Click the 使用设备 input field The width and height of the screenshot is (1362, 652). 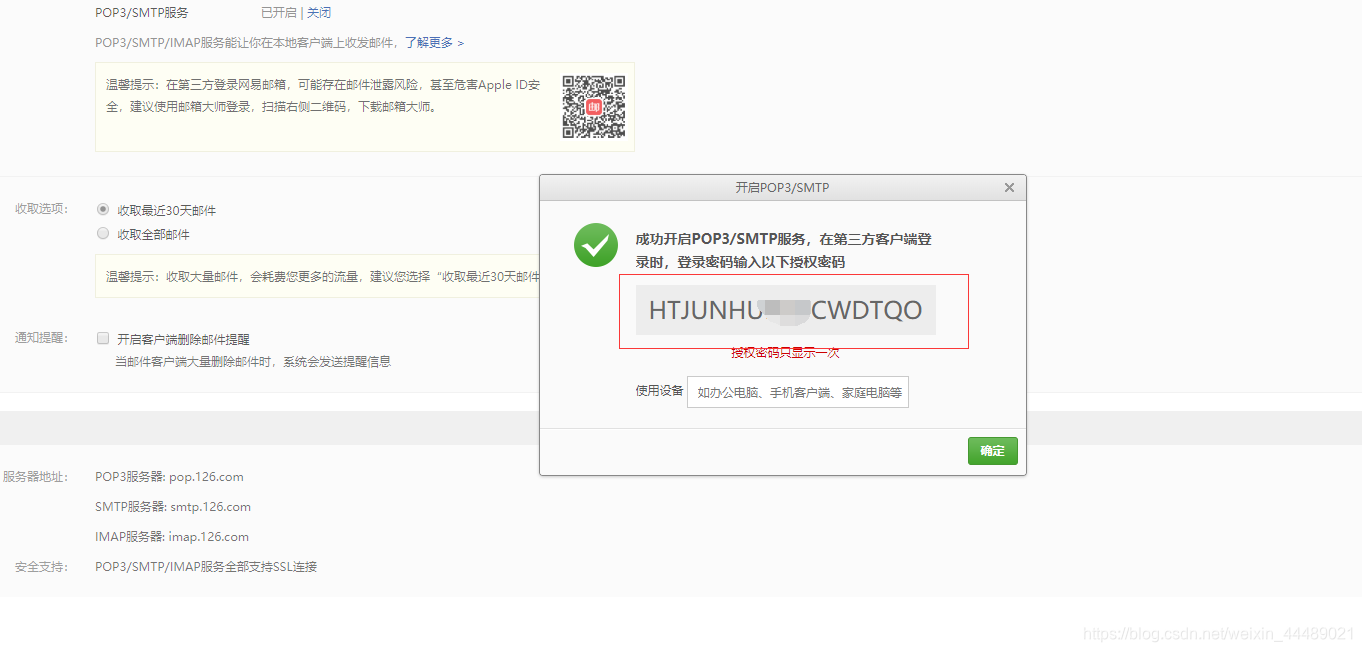pos(797,391)
